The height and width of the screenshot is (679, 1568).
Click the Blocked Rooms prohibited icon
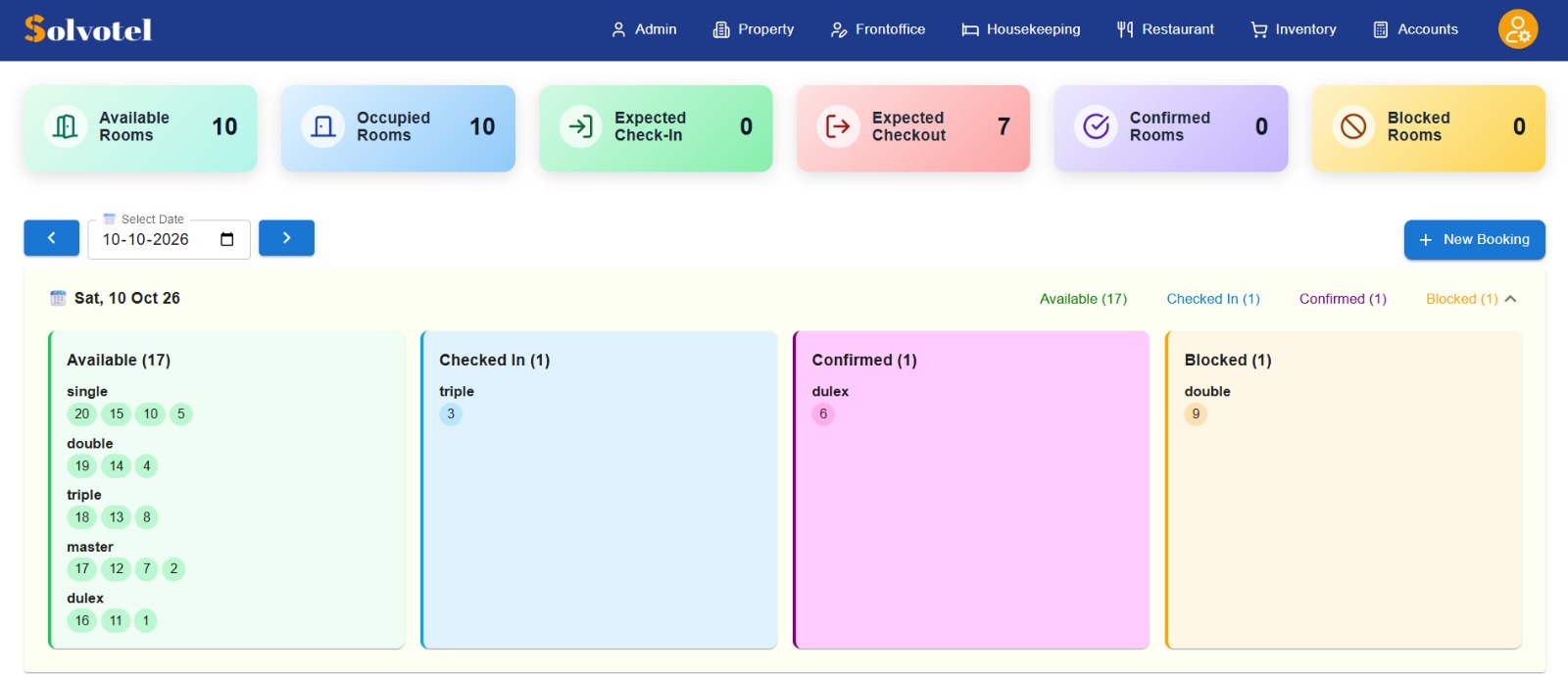click(x=1353, y=126)
